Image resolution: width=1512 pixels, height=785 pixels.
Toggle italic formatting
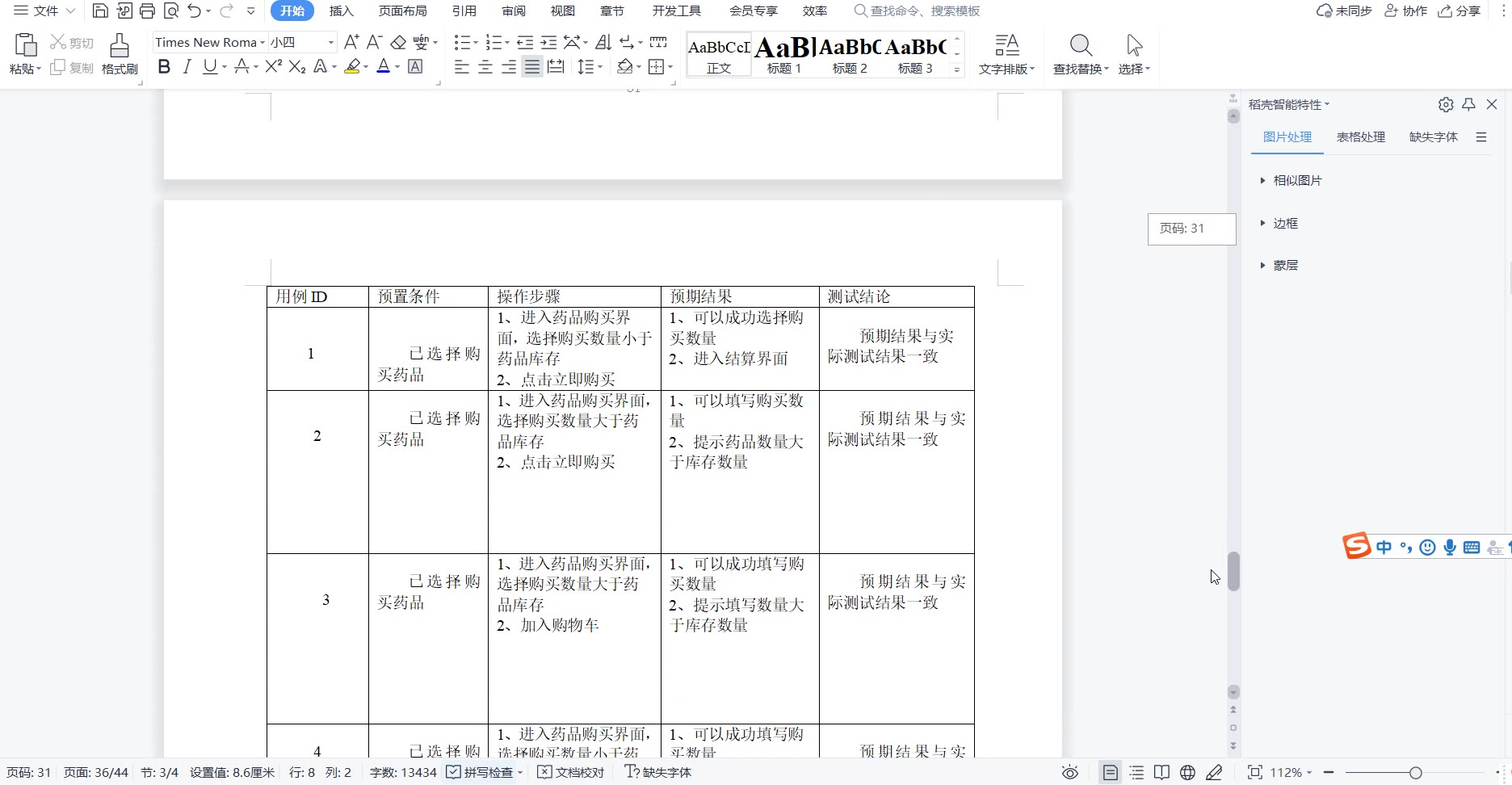point(187,66)
